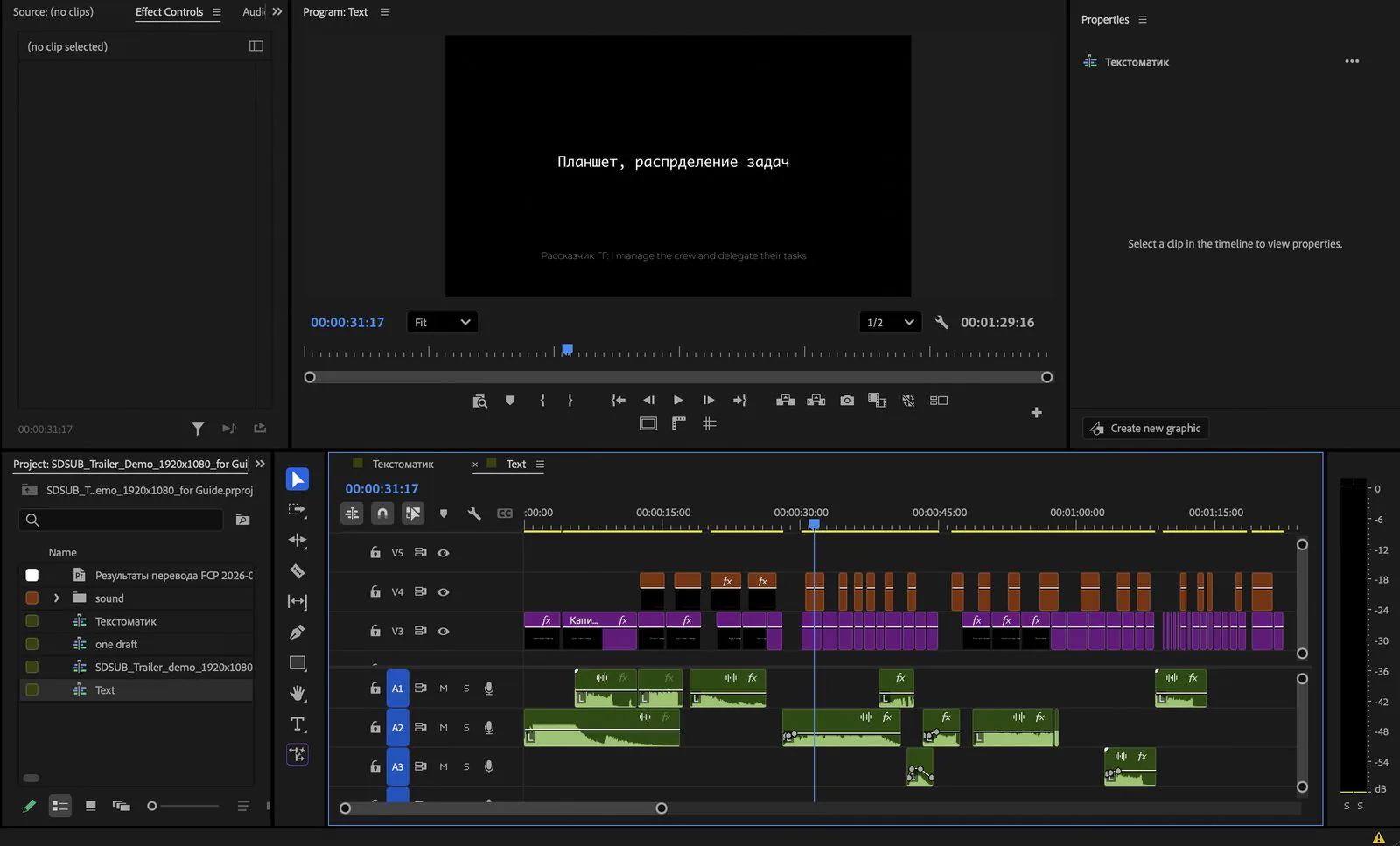This screenshot has width=1400, height=846.
Task: Toggle A2 track targeting button
Action: point(397,728)
